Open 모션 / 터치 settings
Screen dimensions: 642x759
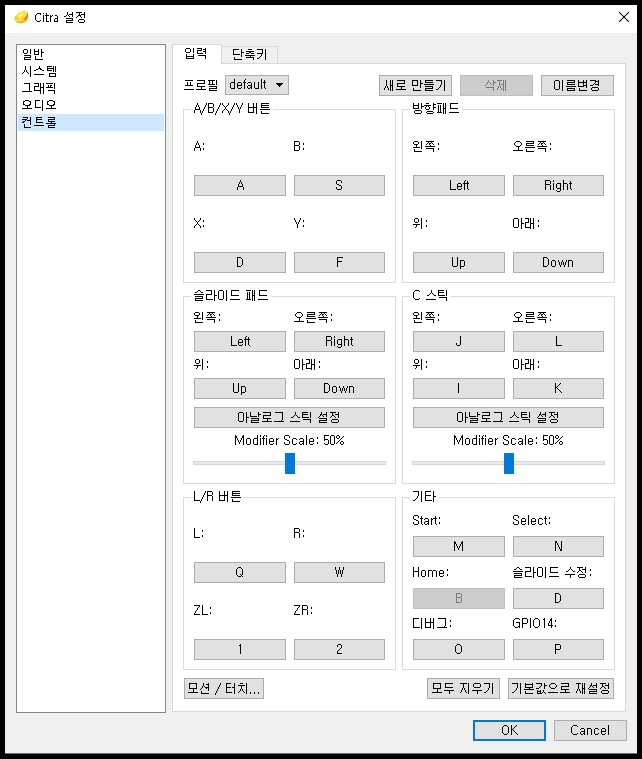[x=224, y=688]
